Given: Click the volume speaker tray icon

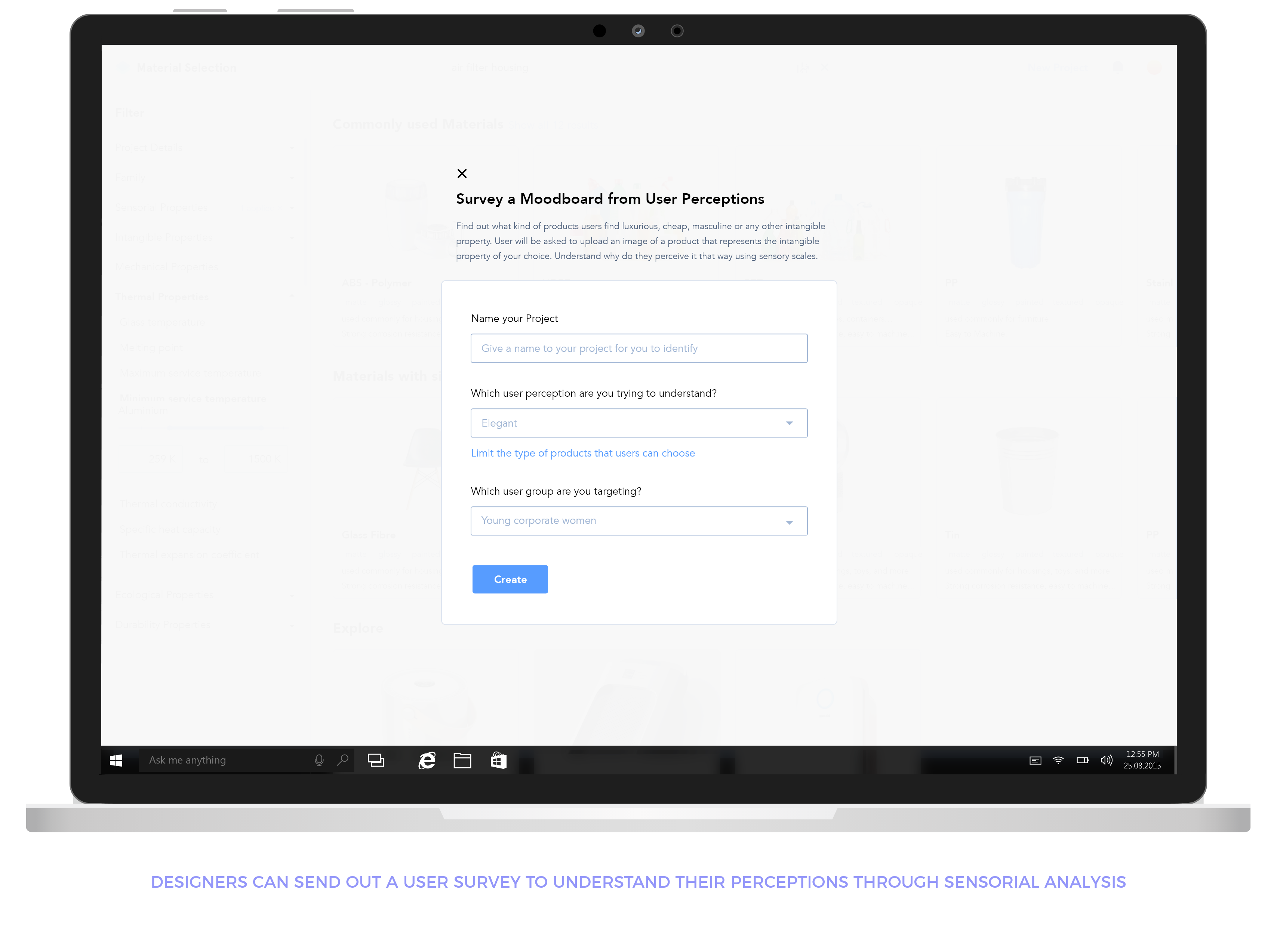Looking at the screenshot, I should click(1106, 760).
